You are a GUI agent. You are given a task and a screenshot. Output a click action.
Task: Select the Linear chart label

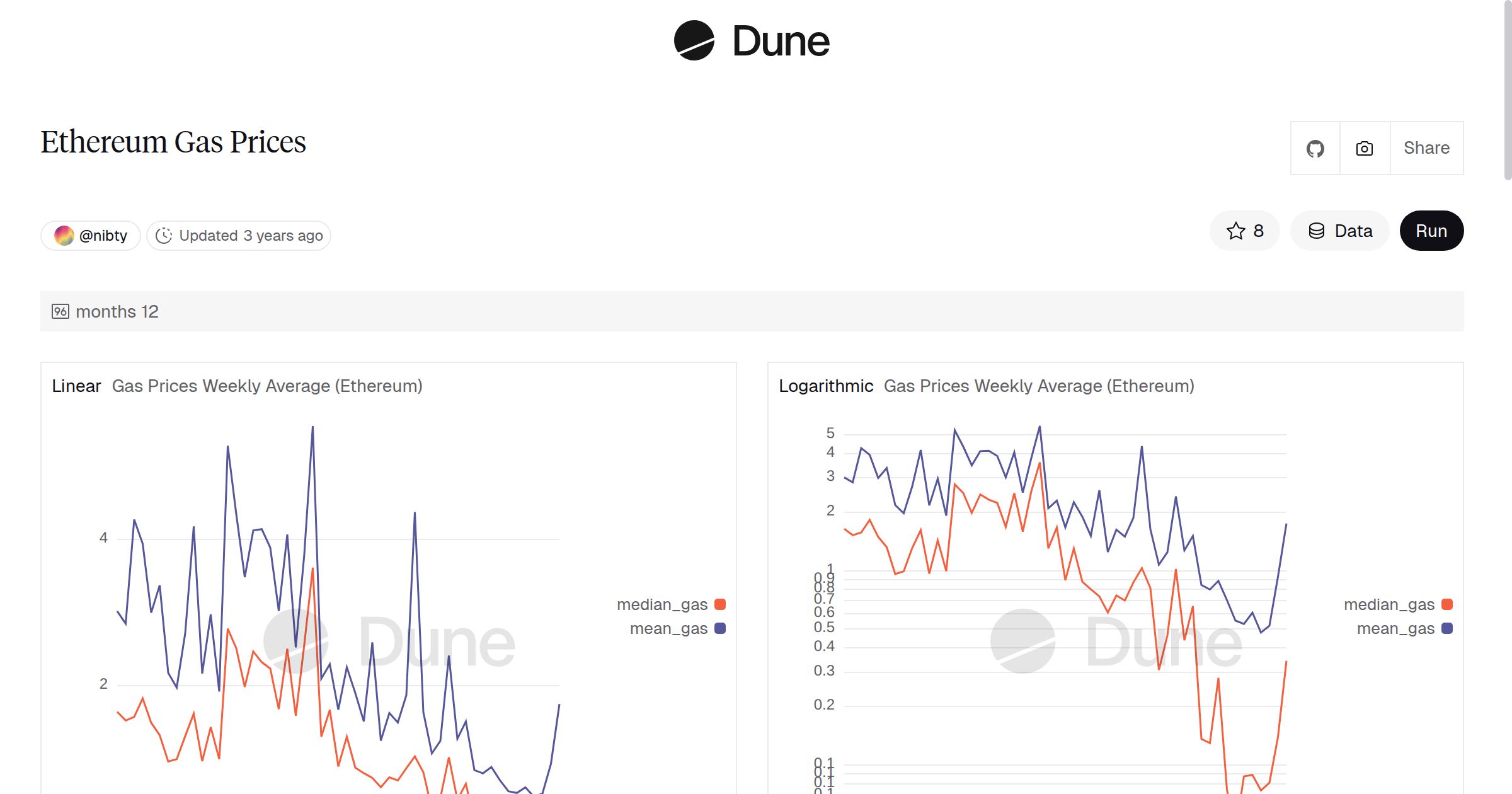click(76, 386)
